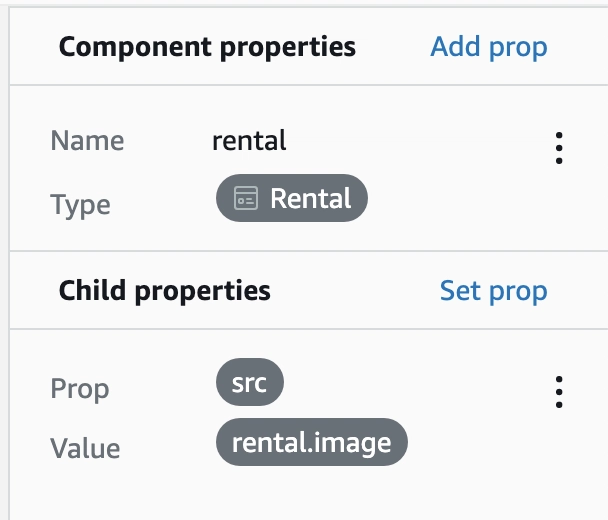Click the Type field label
The width and height of the screenshot is (608, 520).
coord(80,204)
